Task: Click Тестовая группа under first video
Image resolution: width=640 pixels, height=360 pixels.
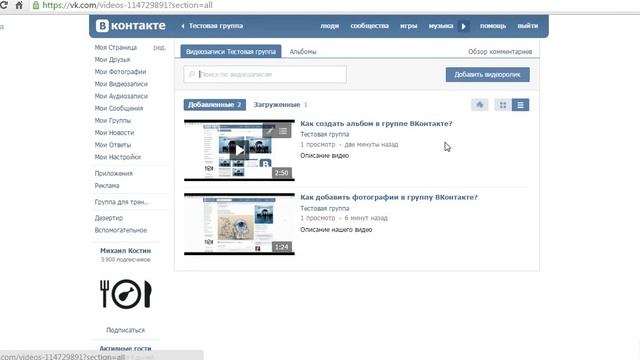Action: (x=325, y=134)
